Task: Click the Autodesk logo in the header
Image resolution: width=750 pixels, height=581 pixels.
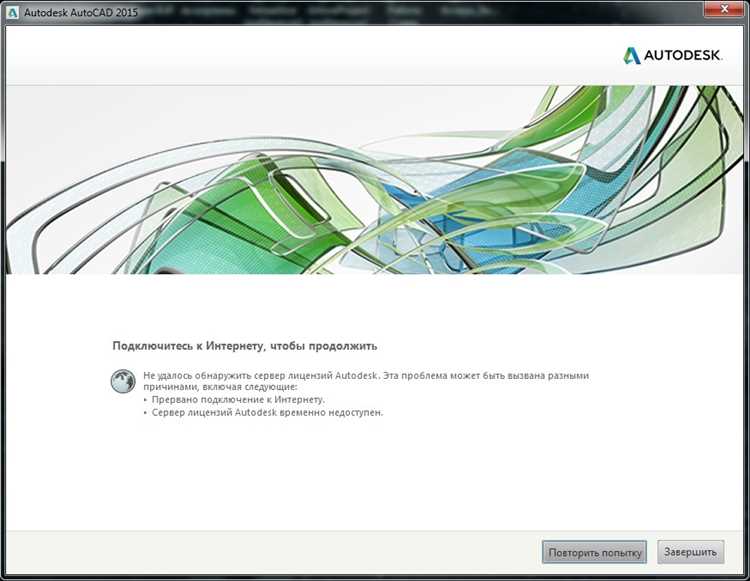Action: 673,55
